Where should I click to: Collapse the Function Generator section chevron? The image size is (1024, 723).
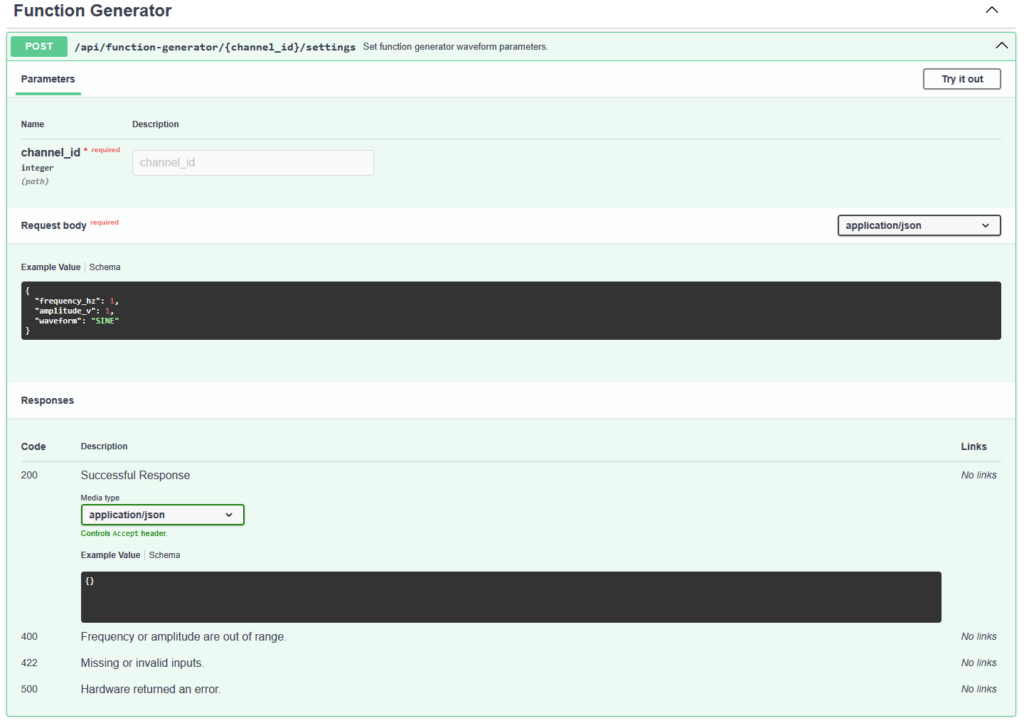[991, 11]
